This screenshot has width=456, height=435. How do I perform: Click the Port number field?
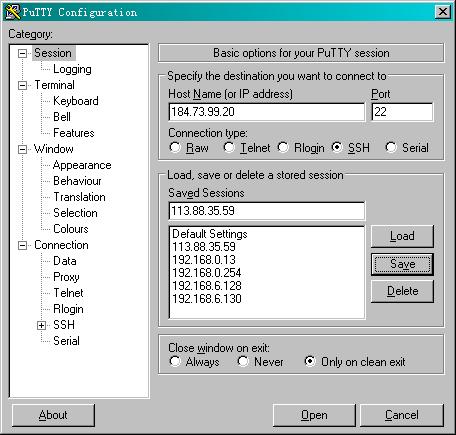[x=402, y=112]
